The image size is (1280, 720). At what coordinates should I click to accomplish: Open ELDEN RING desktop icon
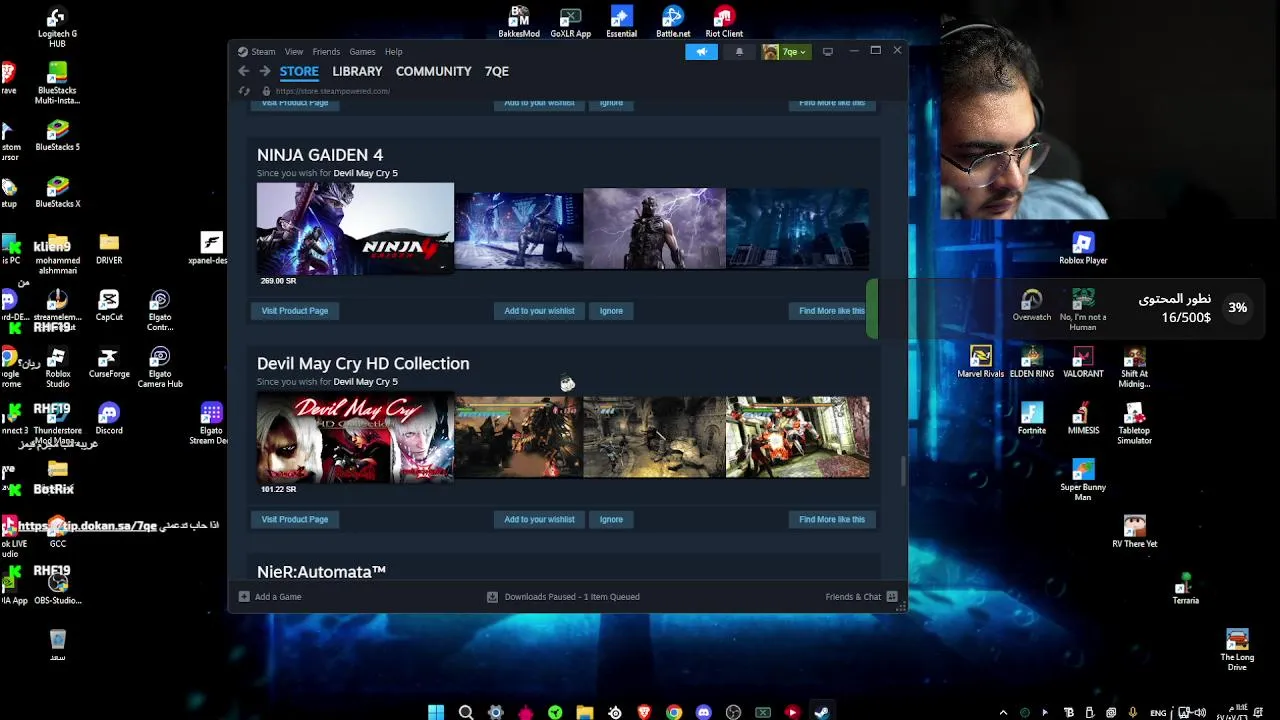point(1032,362)
